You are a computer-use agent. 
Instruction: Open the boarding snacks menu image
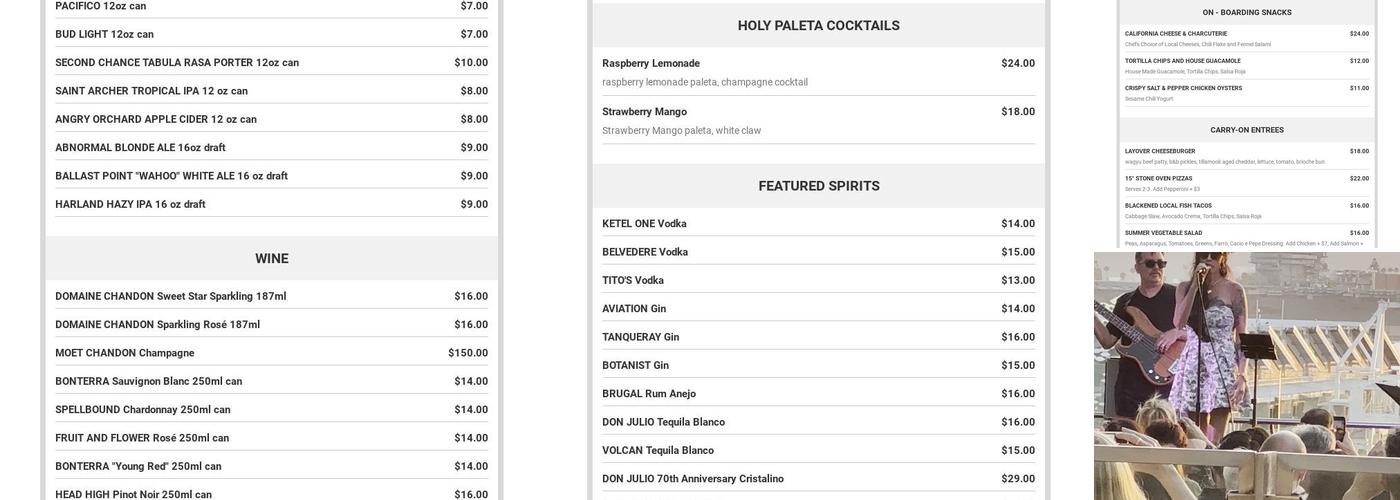point(1246,124)
